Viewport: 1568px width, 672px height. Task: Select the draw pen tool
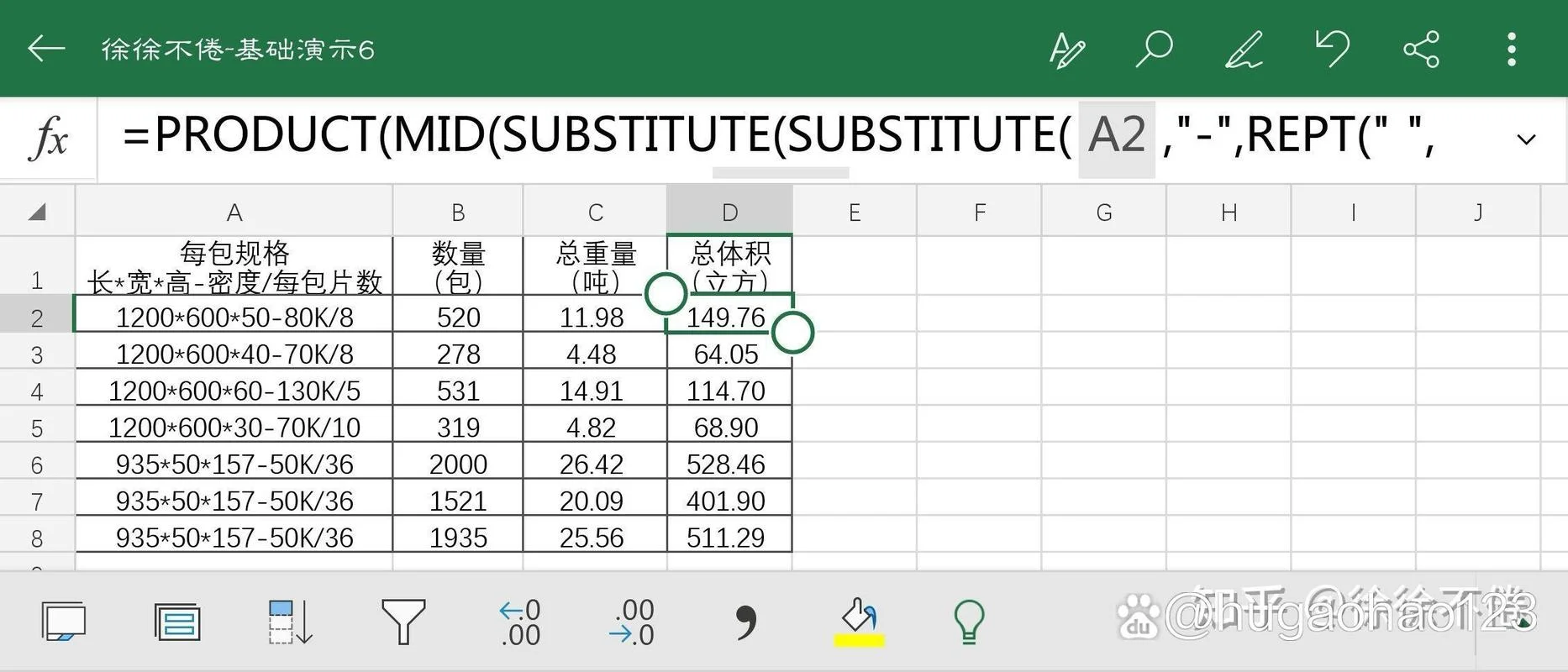[x=1244, y=49]
